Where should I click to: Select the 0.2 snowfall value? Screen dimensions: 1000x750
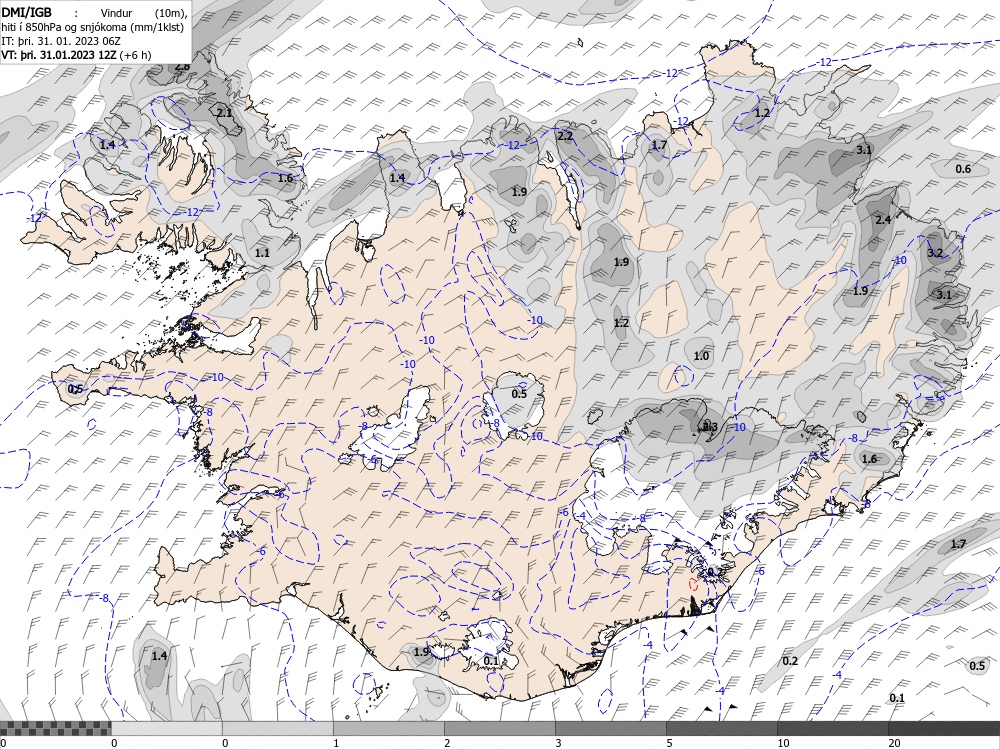pyautogui.click(x=790, y=661)
